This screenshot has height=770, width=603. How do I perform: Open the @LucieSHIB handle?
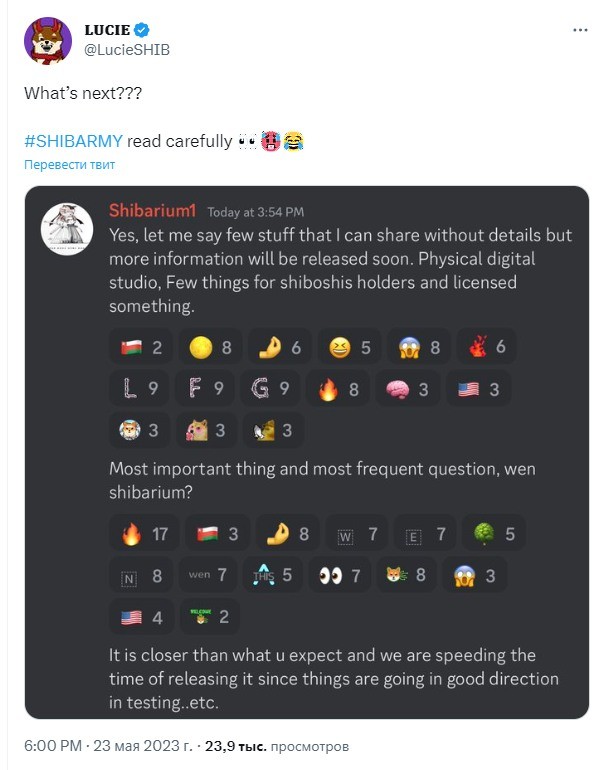pyautogui.click(x=127, y=50)
